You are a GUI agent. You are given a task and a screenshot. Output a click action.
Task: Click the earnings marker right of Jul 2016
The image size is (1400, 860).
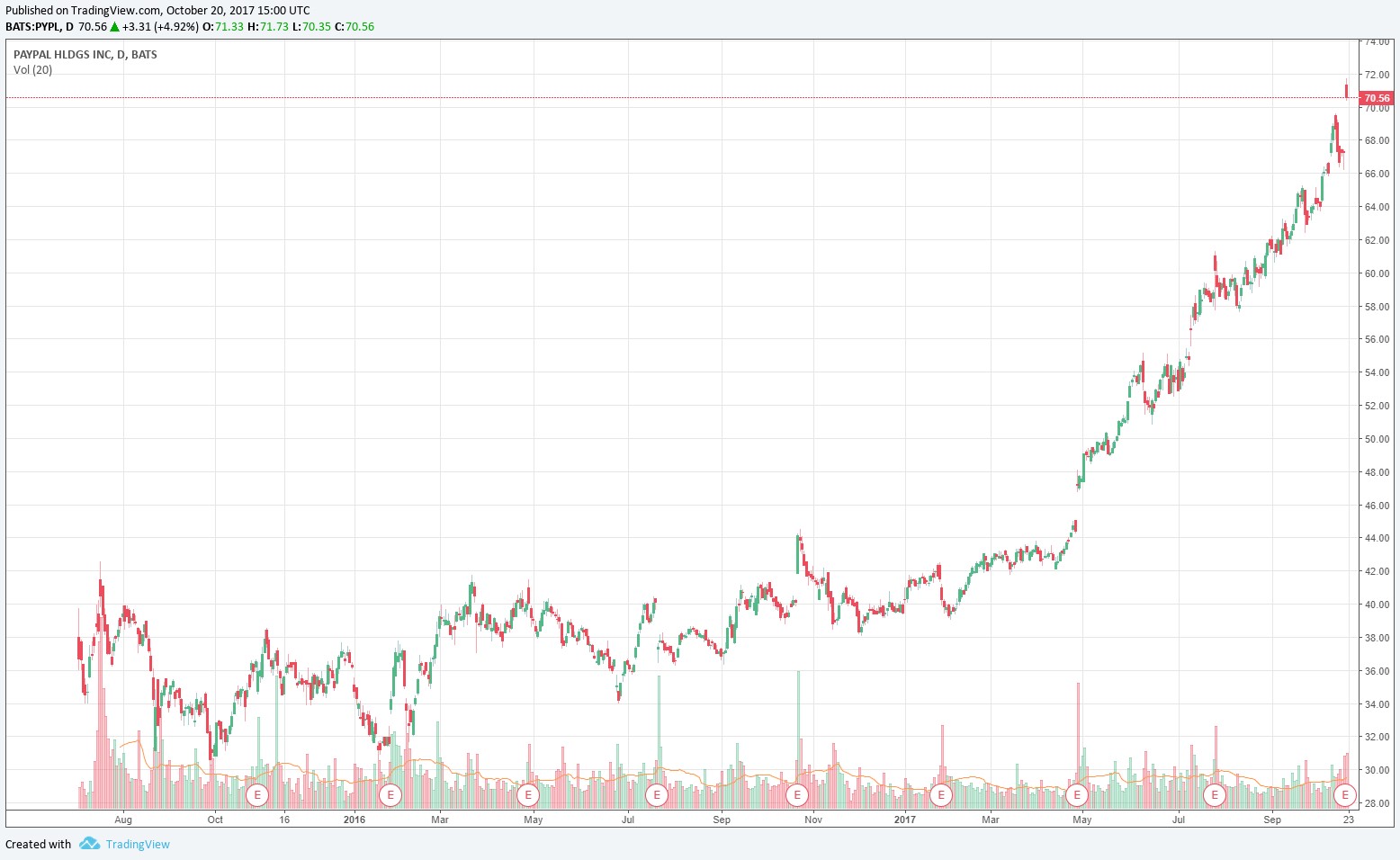click(x=658, y=794)
